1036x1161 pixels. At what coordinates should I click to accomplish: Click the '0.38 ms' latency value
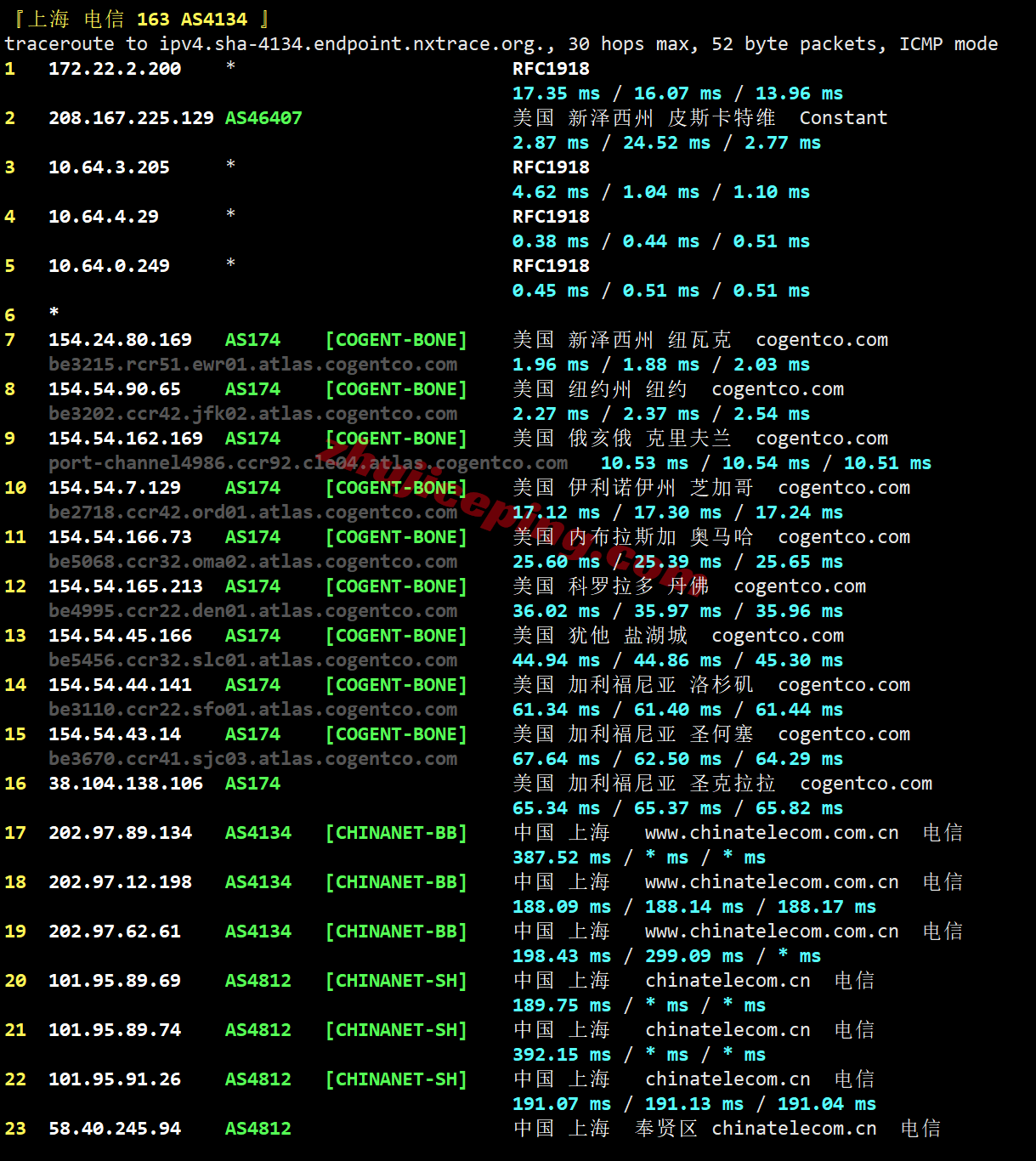tap(551, 241)
